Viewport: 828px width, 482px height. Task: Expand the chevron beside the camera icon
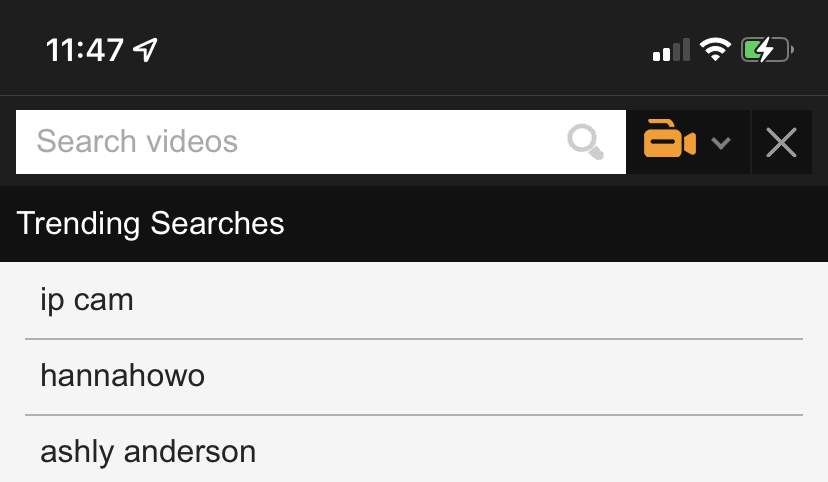click(x=721, y=143)
